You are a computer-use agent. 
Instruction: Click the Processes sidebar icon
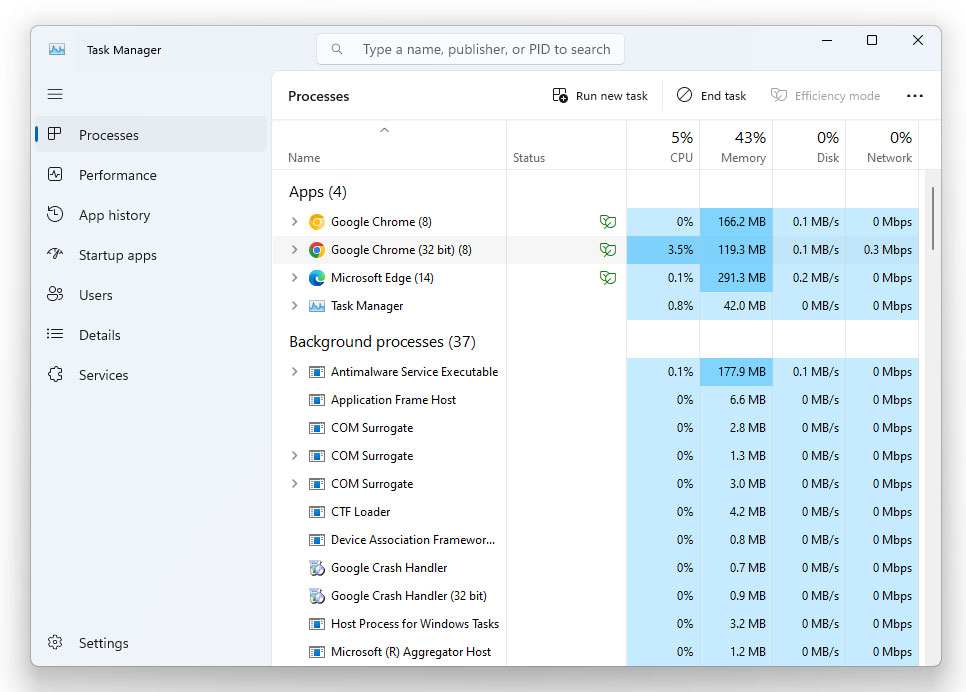pyautogui.click(x=55, y=134)
